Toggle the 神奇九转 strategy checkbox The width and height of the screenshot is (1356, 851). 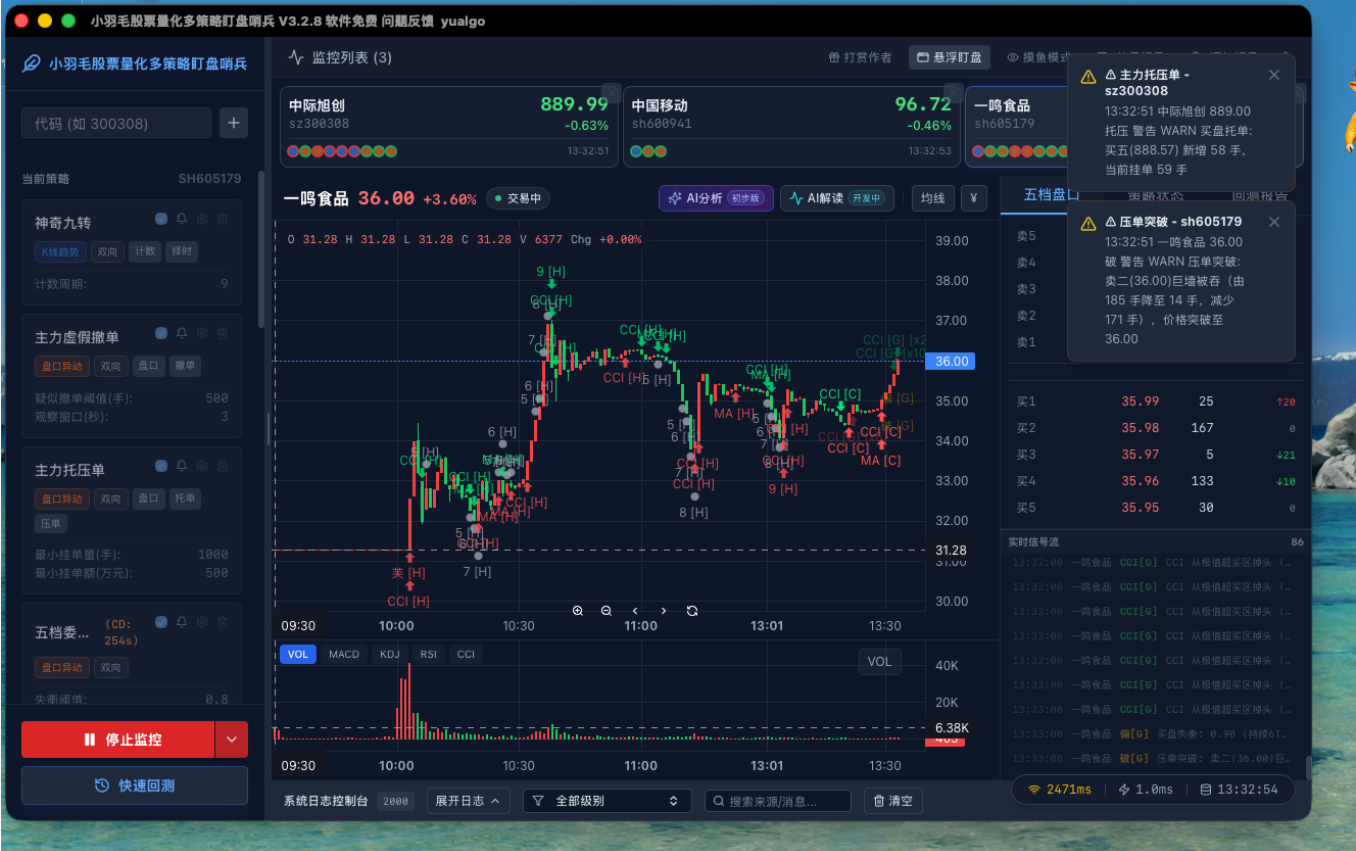point(161,219)
